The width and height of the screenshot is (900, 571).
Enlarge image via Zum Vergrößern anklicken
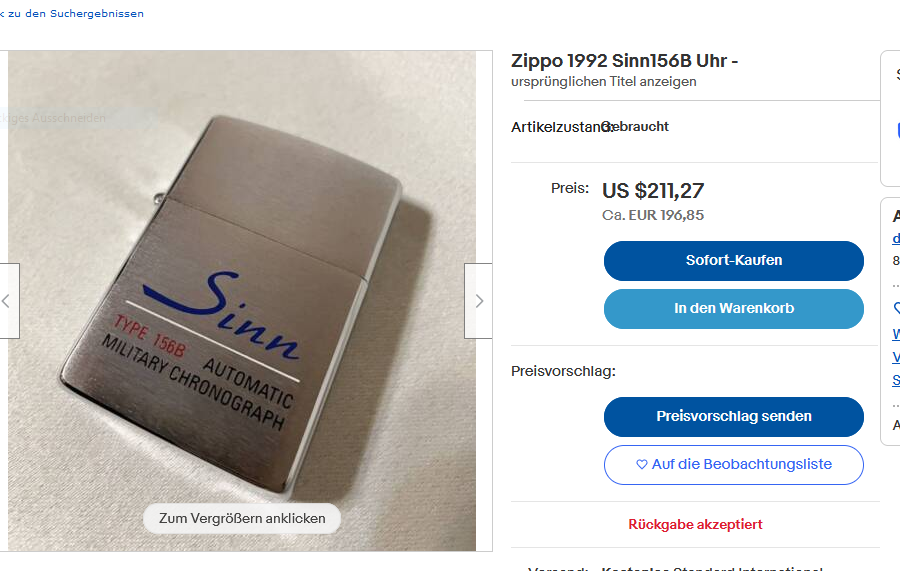coord(242,518)
